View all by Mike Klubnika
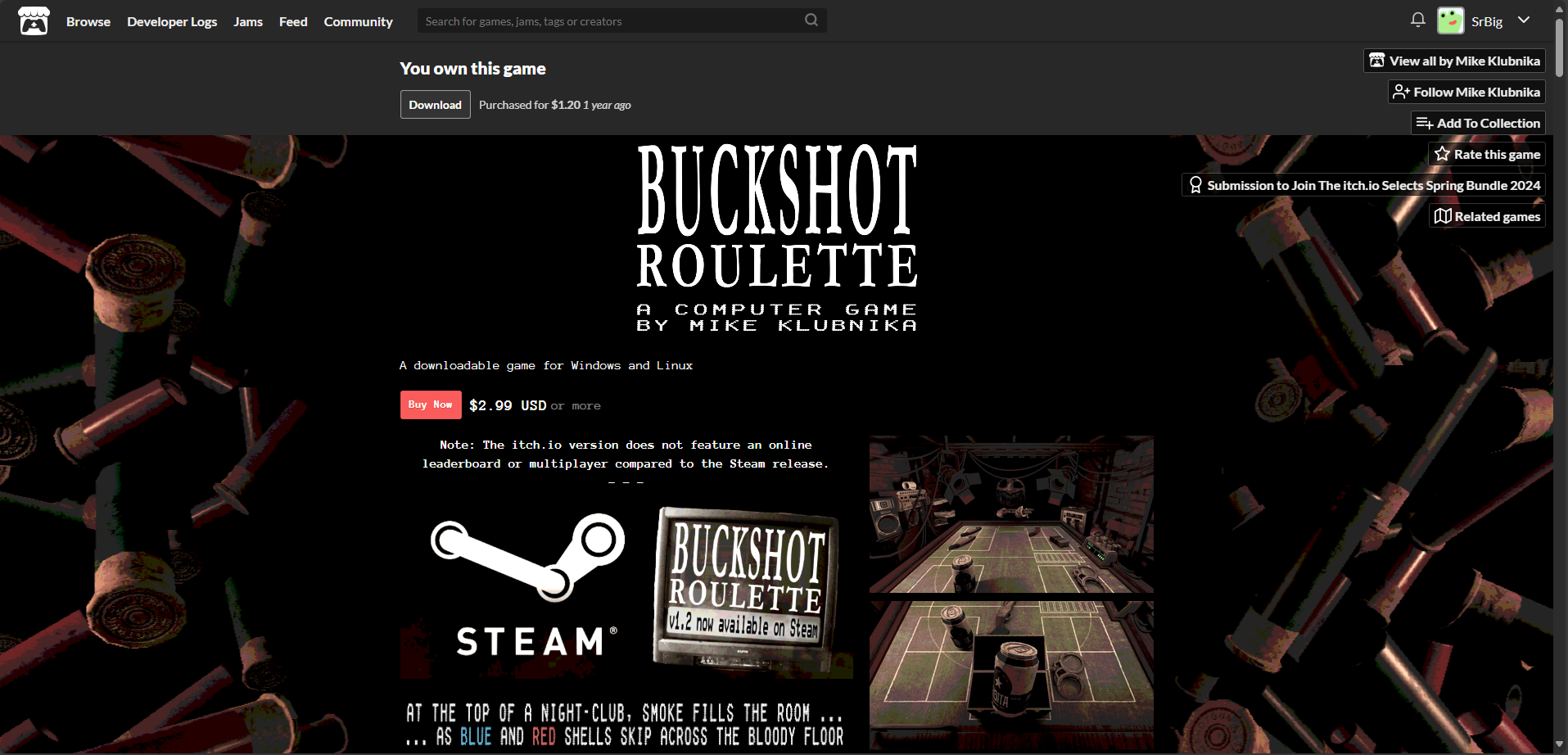 (x=1454, y=61)
